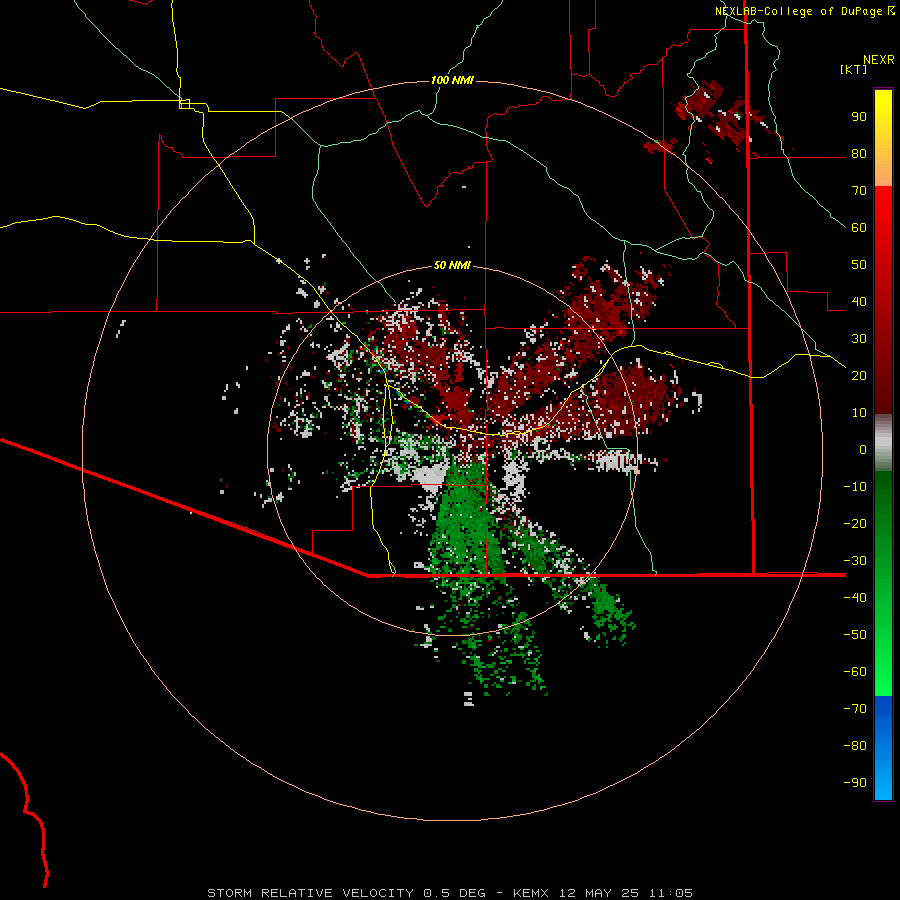
Task: Click the 30 value on the velocity scale
Action: coord(859,339)
